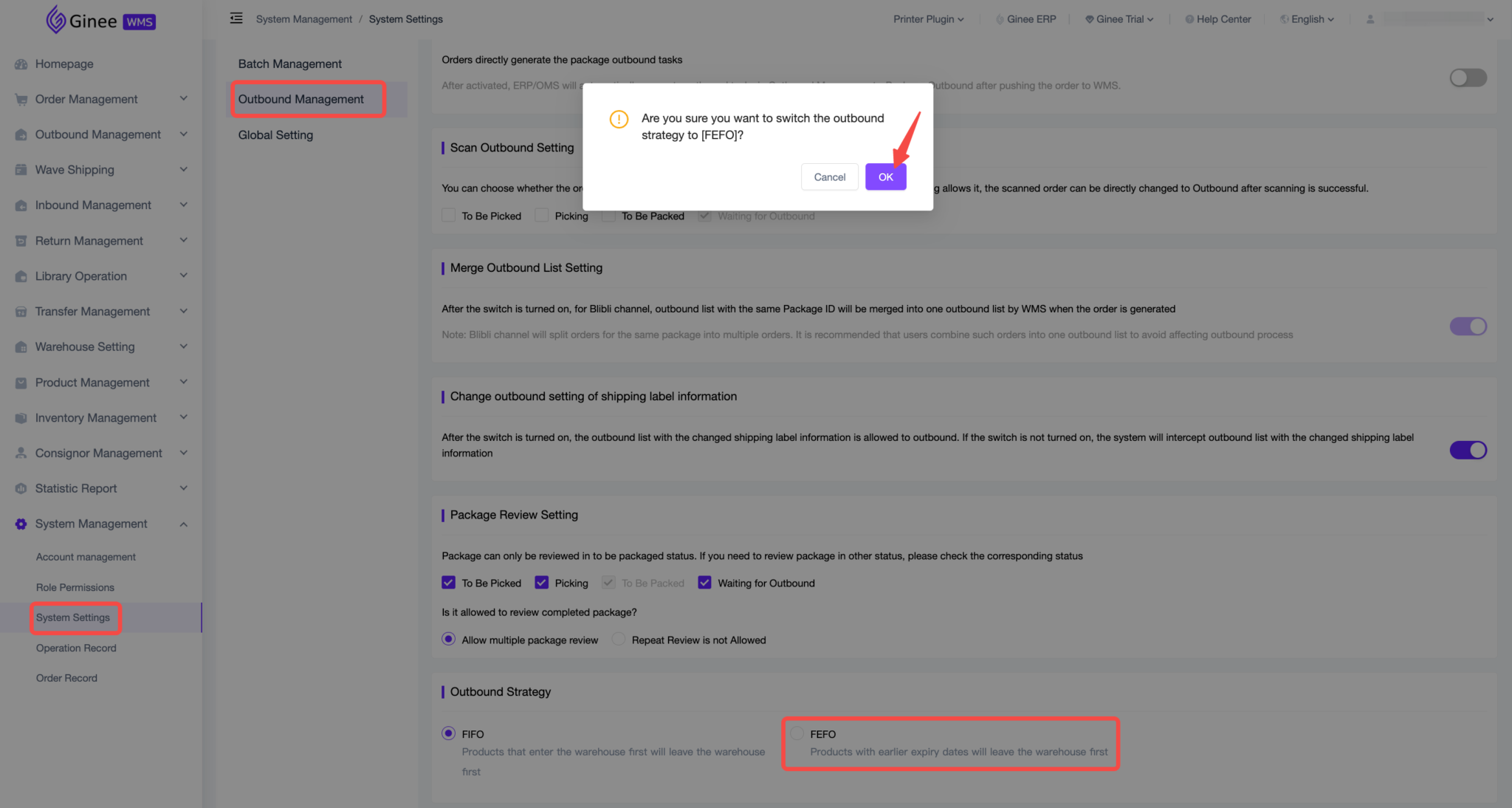Viewport: 1512px width, 808px height.
Task: Click the user profile avatar icon
Action: [1370, 19]
